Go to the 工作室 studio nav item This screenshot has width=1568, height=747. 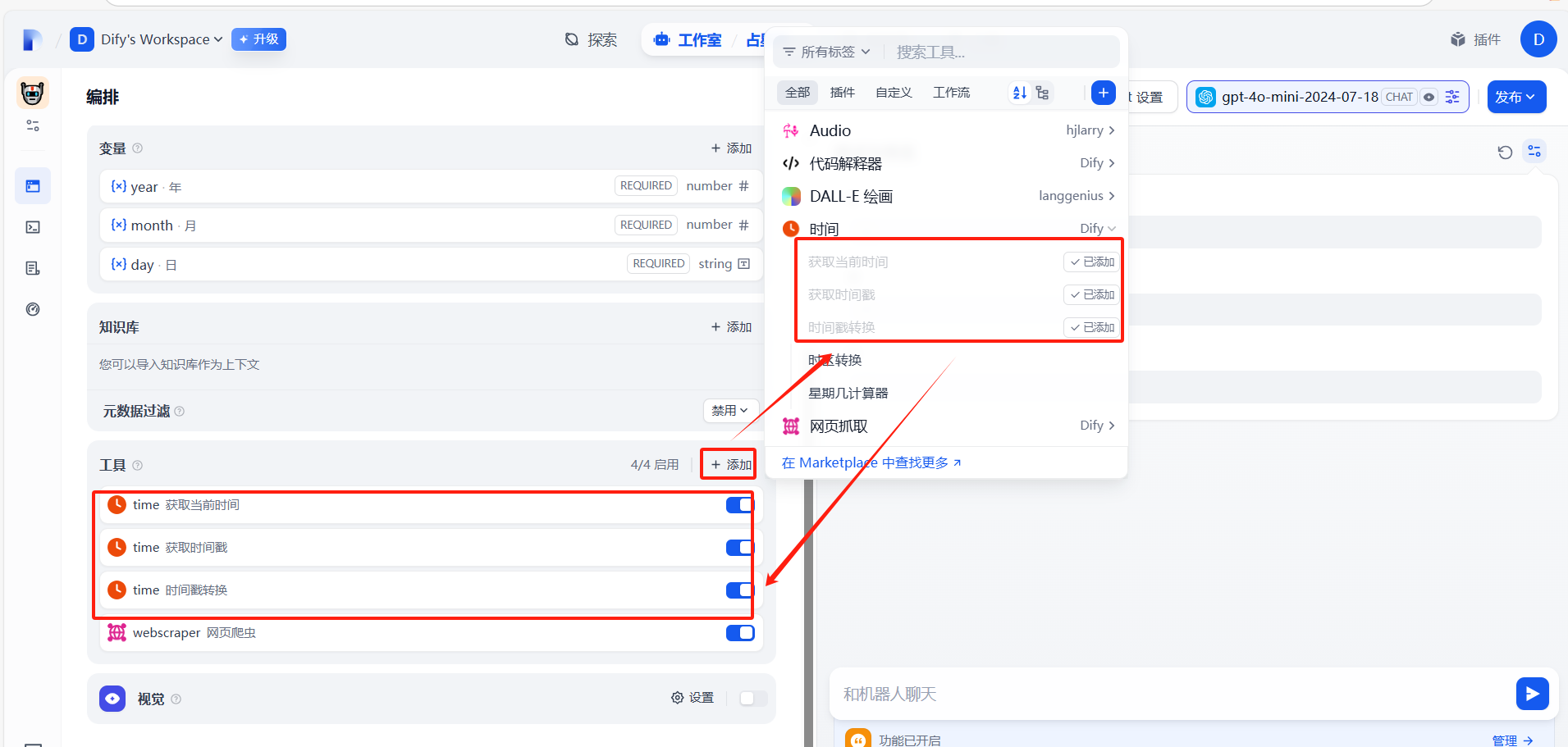(688, 39)
